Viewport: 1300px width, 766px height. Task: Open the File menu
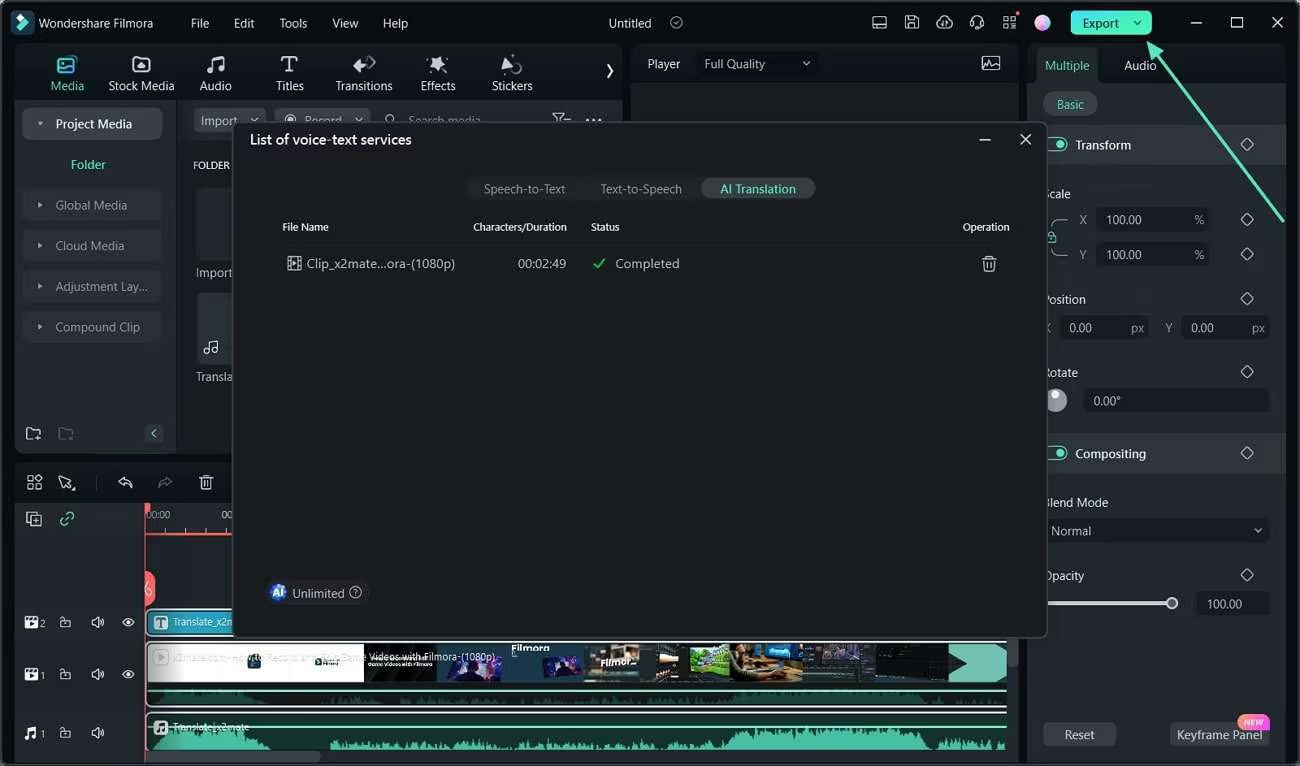click(x=200, y=23)
